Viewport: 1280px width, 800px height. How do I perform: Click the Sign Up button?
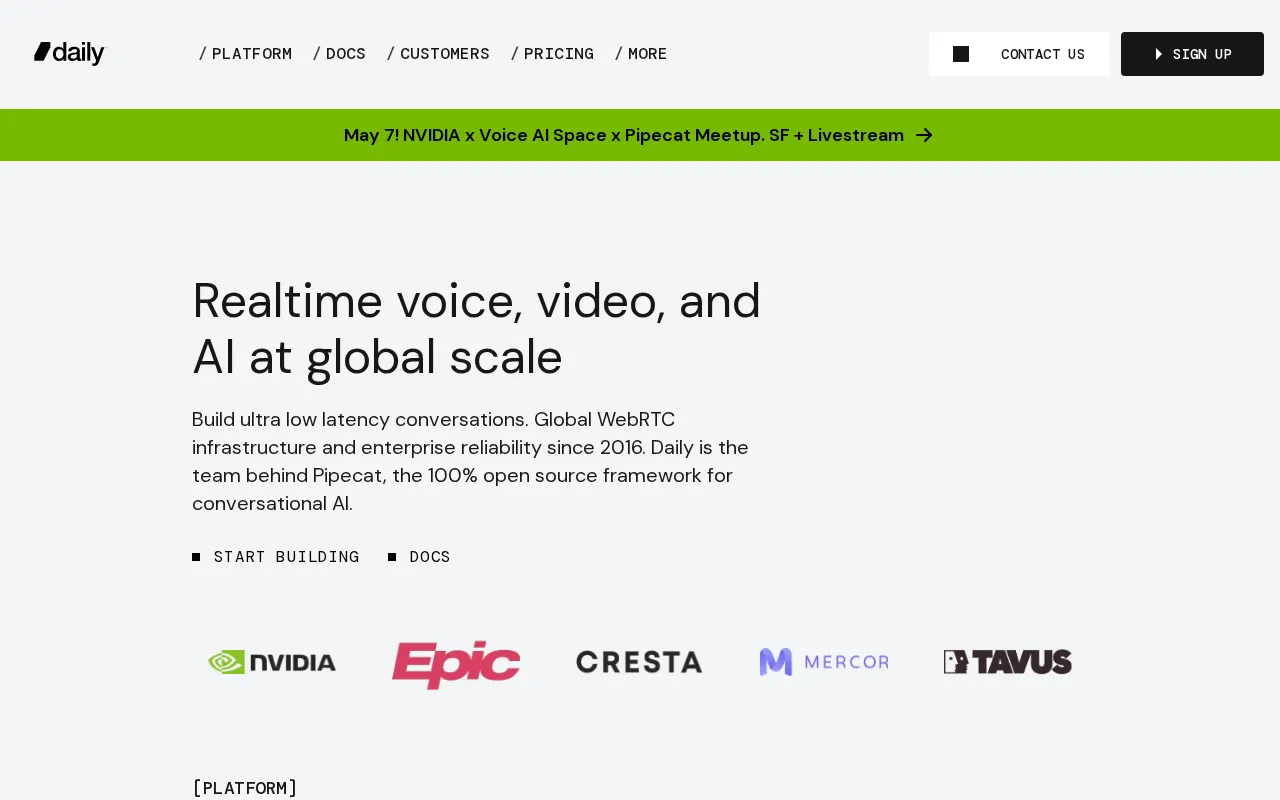click(x=1192, y=54)
